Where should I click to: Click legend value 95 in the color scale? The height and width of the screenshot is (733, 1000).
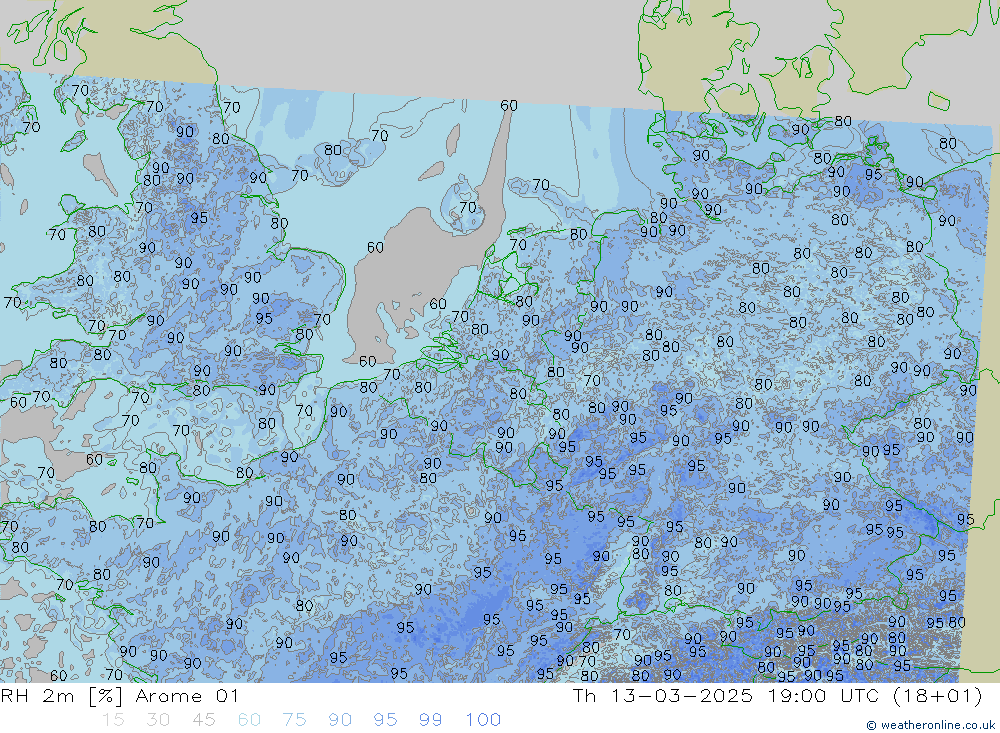385,720
